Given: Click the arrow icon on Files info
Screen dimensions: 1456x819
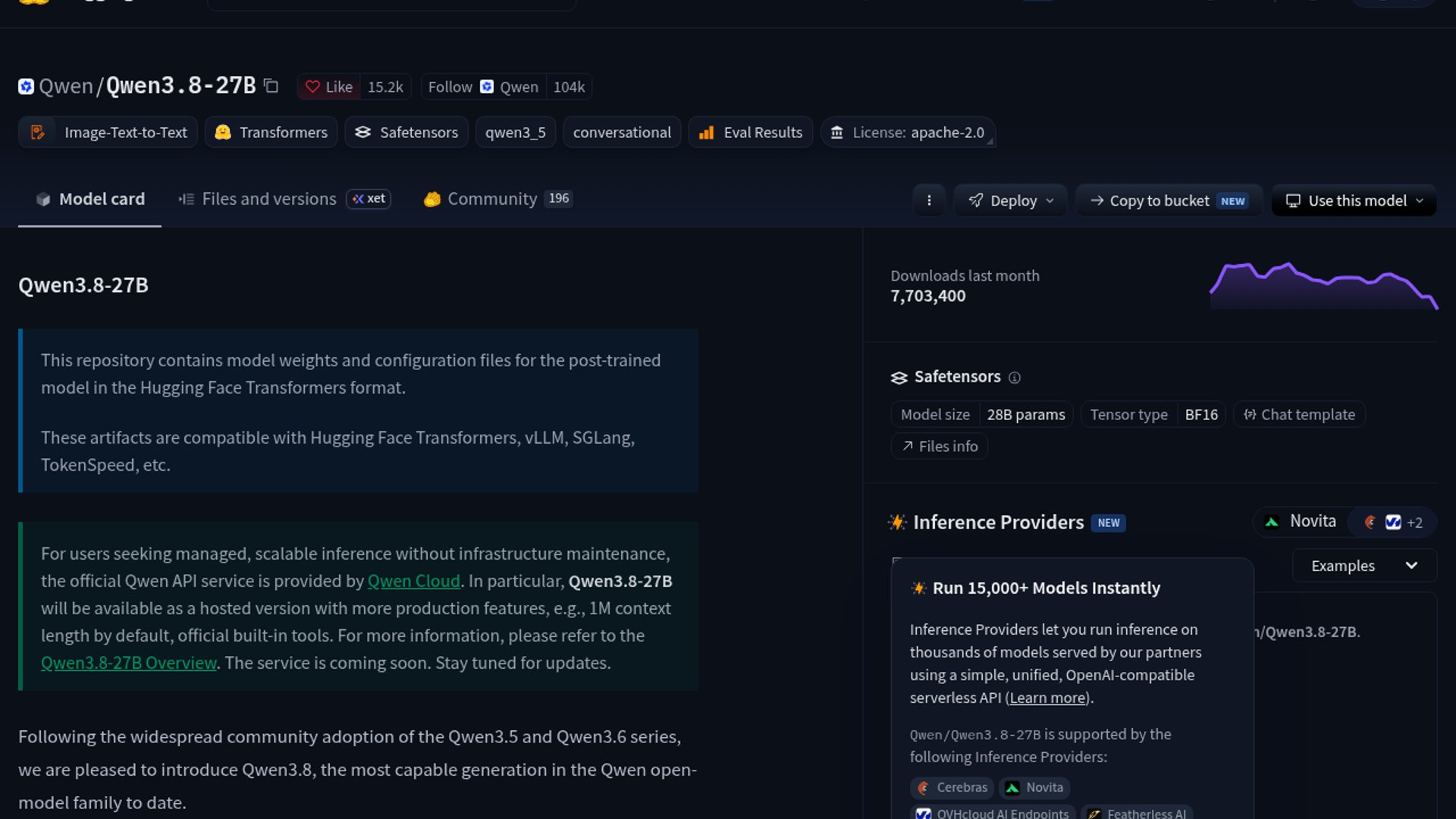Looking at the screenshot, I should point(907,446).
